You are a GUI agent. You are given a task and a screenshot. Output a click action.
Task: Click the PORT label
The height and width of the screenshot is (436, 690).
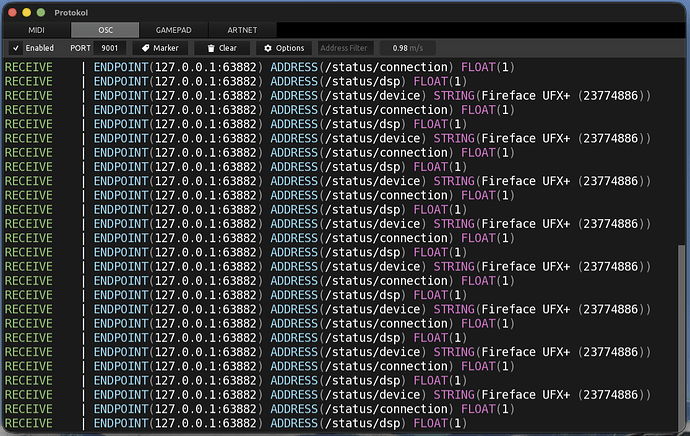pos(80,48)
